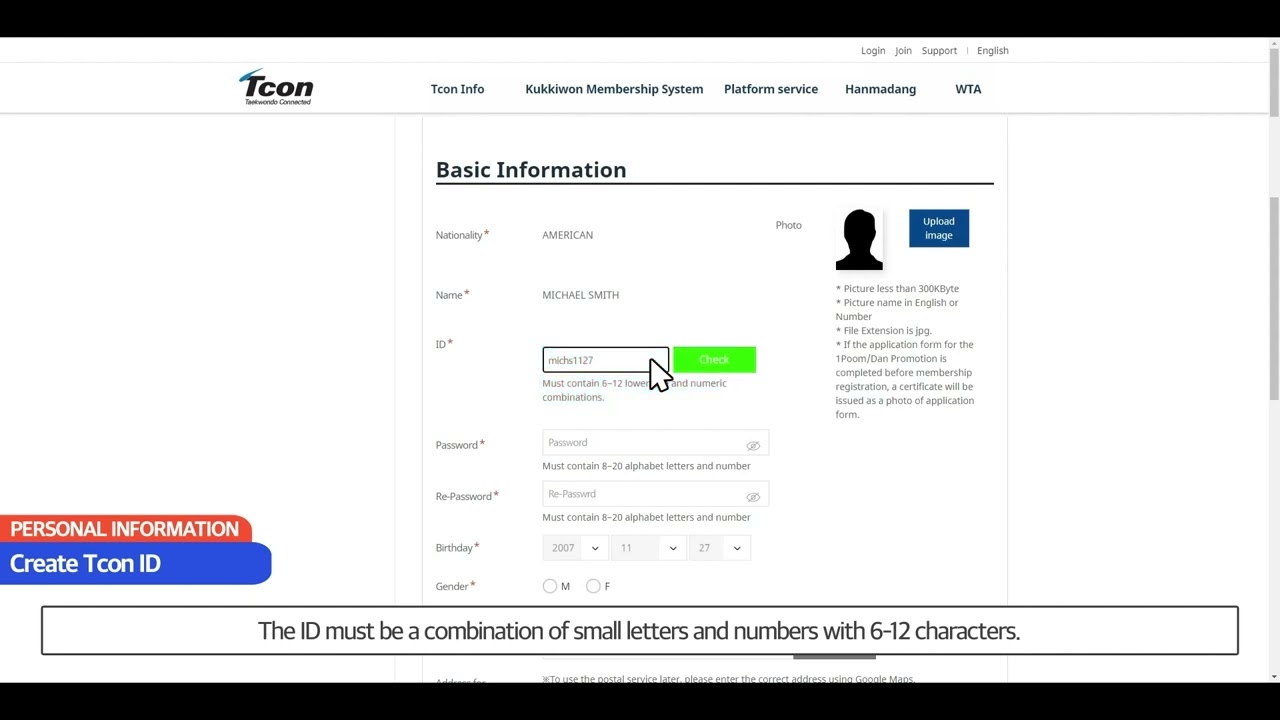This screenshot has height=720, width=1280.
Task: Click the page vertical scrollbar
Action: pos(1274,360)
